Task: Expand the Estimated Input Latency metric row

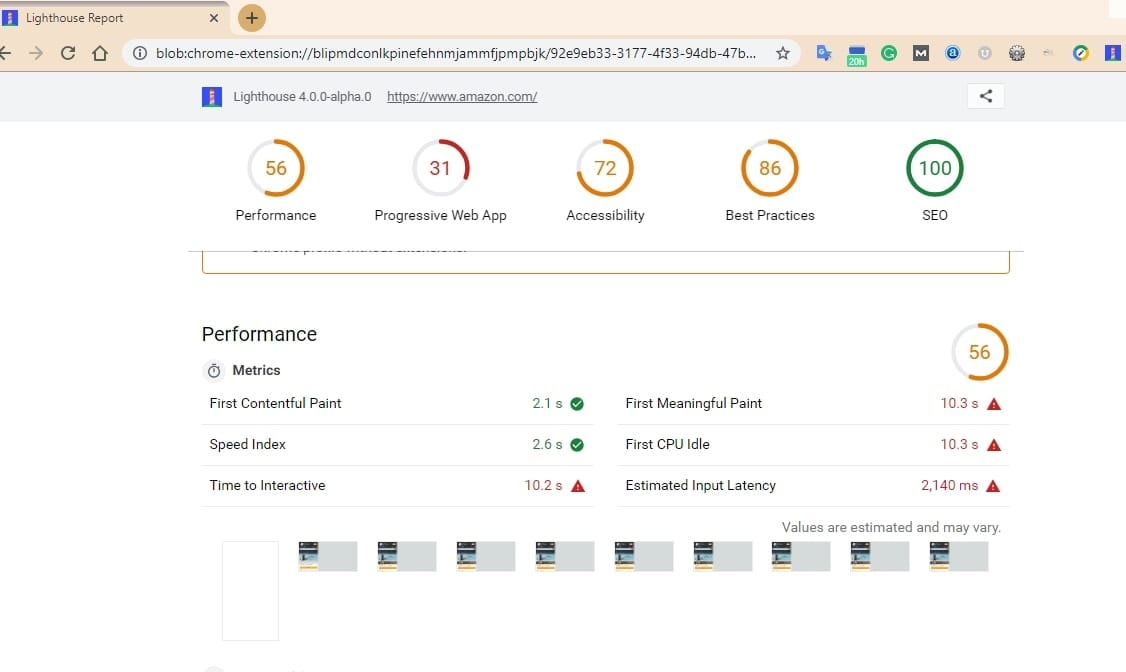Action: pos(813,485)
